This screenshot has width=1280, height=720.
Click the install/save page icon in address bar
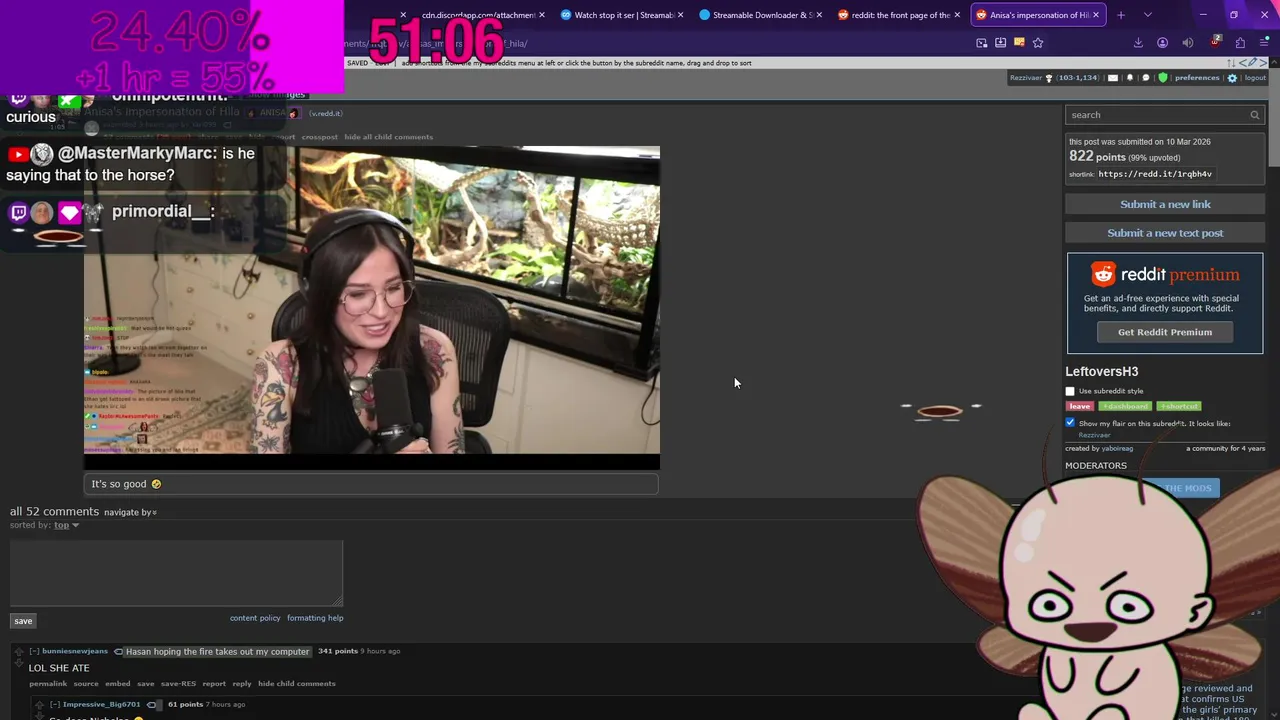click(x=1000, y=43)
